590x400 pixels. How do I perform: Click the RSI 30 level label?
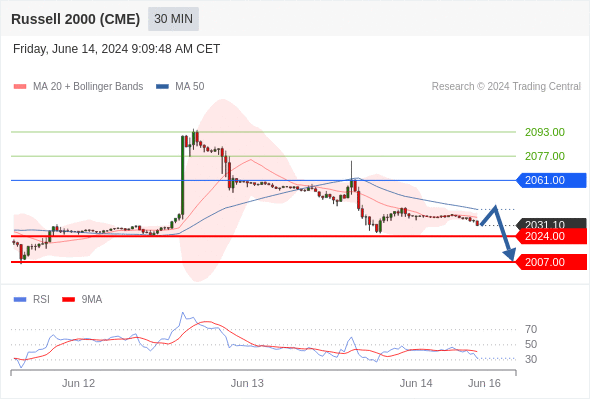(531, 359)
